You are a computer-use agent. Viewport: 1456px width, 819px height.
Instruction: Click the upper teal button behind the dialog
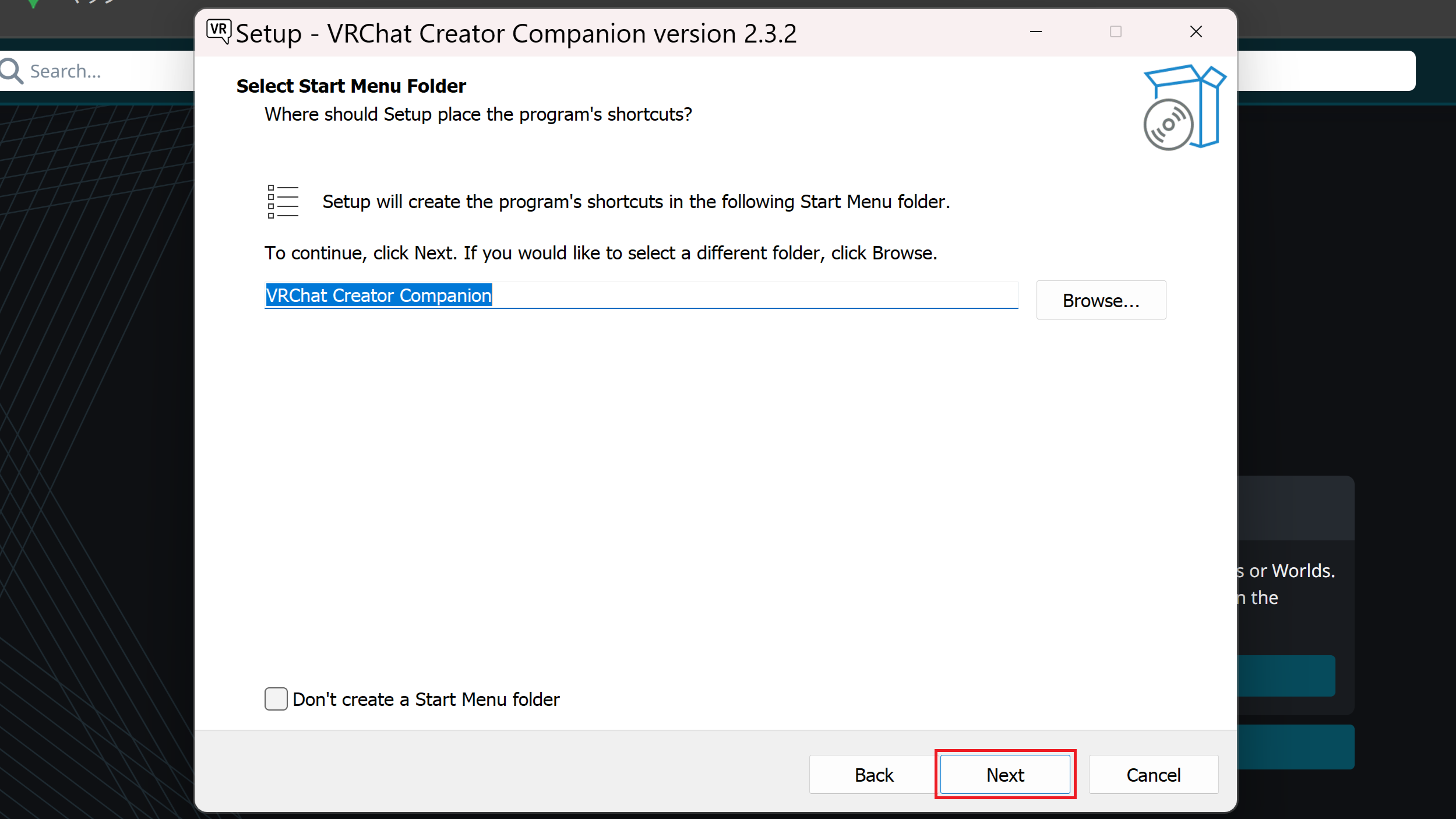coord(1286,676)
